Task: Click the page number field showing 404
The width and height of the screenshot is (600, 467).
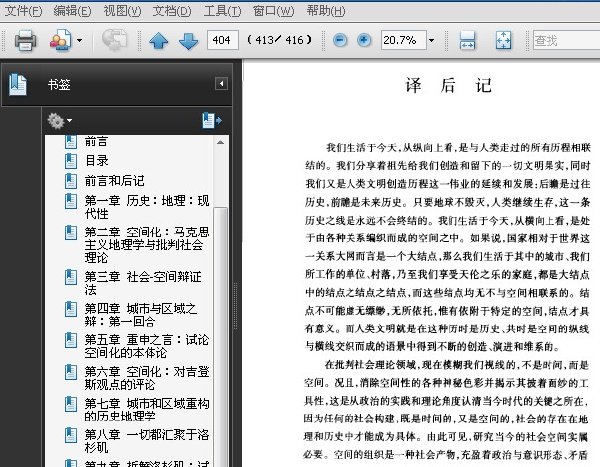Action: [x=223, y=40]
